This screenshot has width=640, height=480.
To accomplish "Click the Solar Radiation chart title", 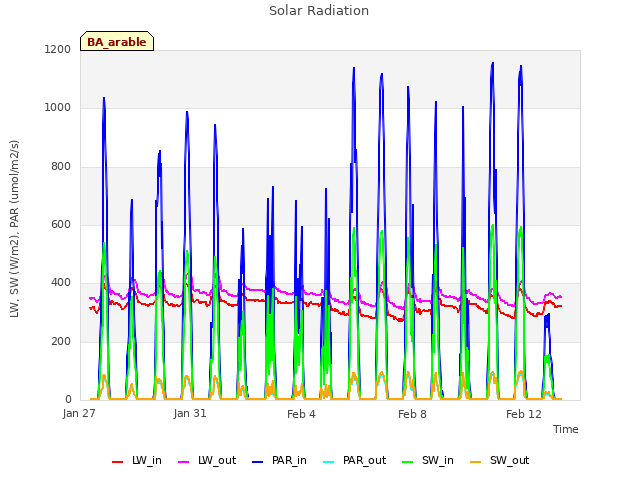I will click(319, 11).
